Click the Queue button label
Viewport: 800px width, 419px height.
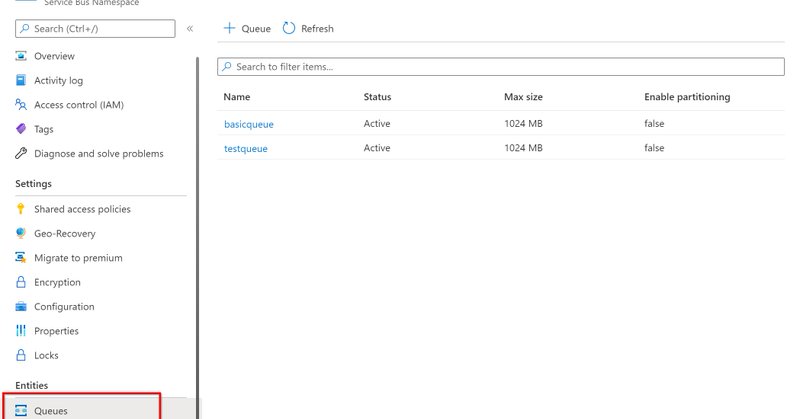[x=256, y=29]
